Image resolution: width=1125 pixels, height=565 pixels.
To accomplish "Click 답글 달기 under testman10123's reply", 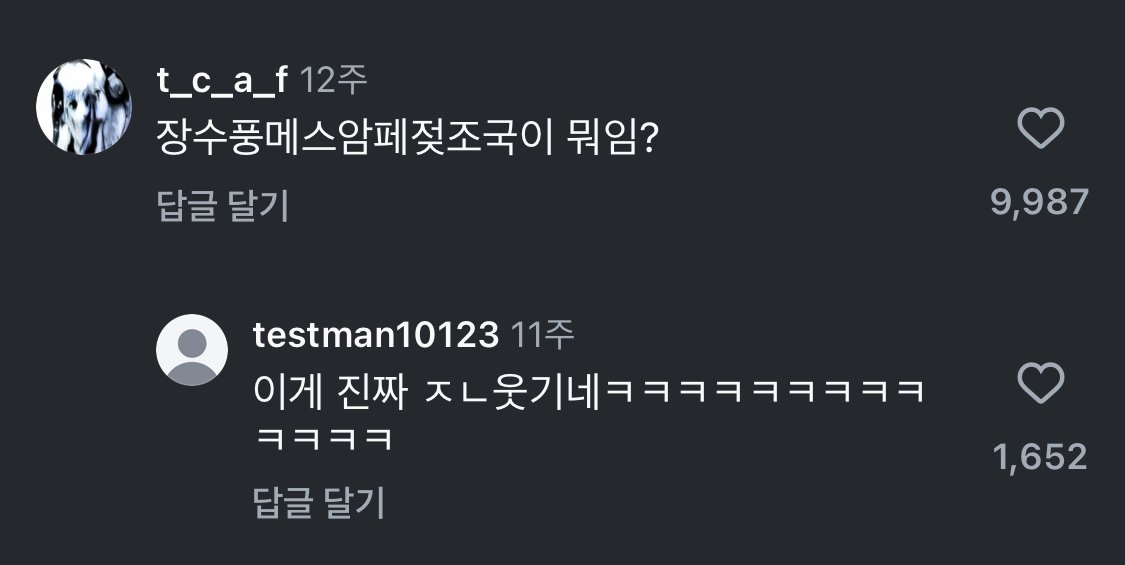I will click(319, 503).
